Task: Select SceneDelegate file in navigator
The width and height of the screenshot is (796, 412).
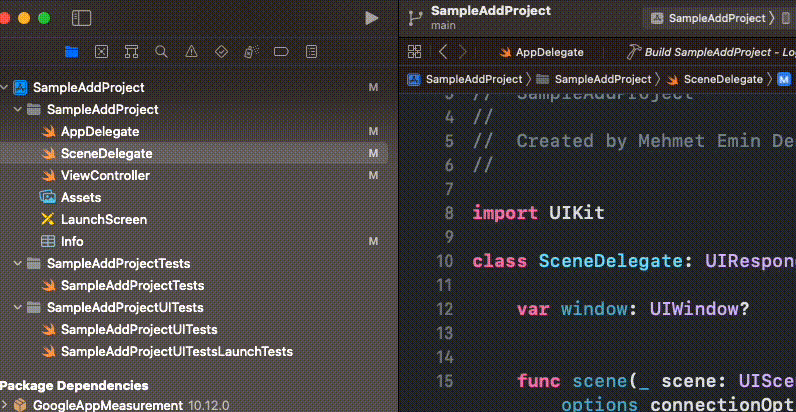Action: pyautogui.click(x=107, y=153)
